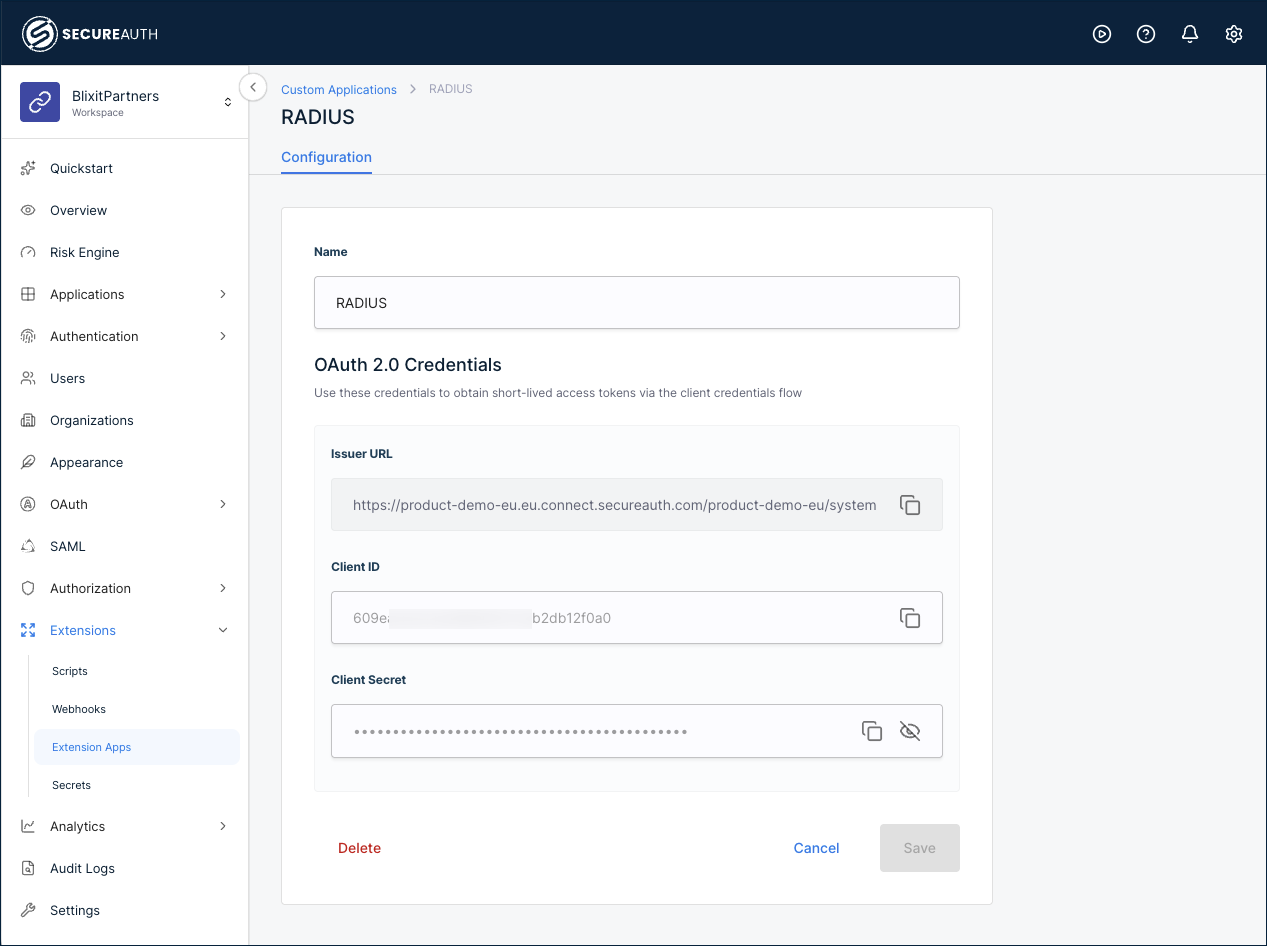
Task: Cancel the configuration changes
Action: click(816, 848)
